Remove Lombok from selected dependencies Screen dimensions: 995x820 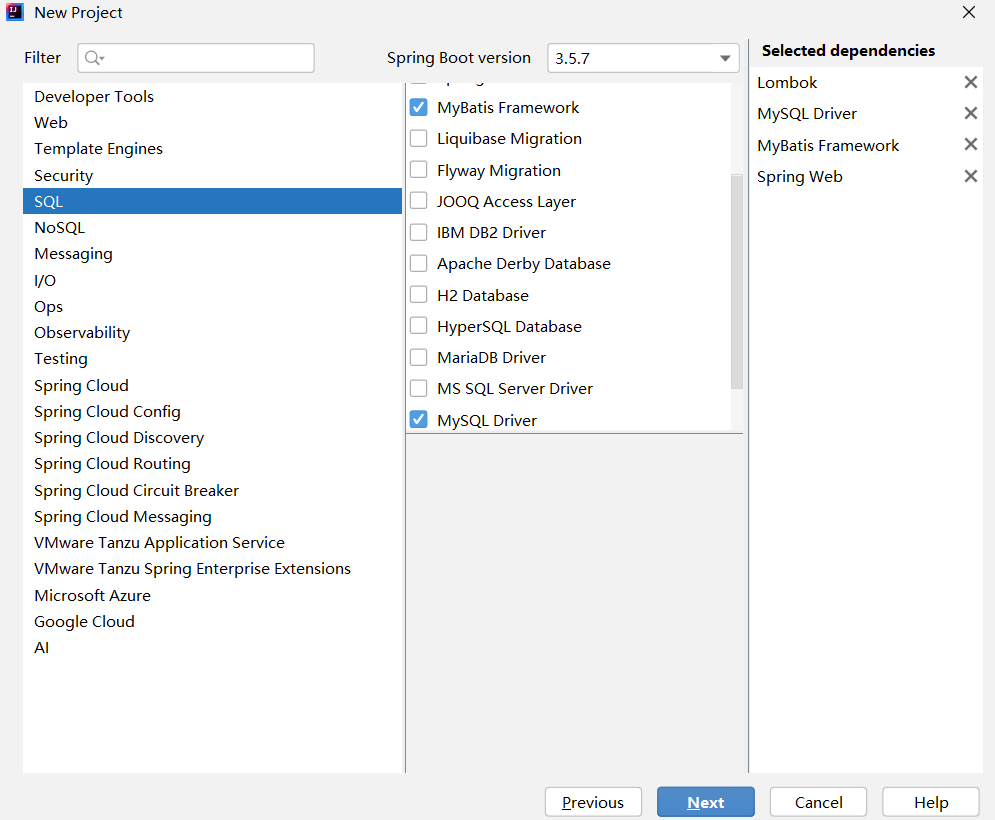[x=970, y=82]
